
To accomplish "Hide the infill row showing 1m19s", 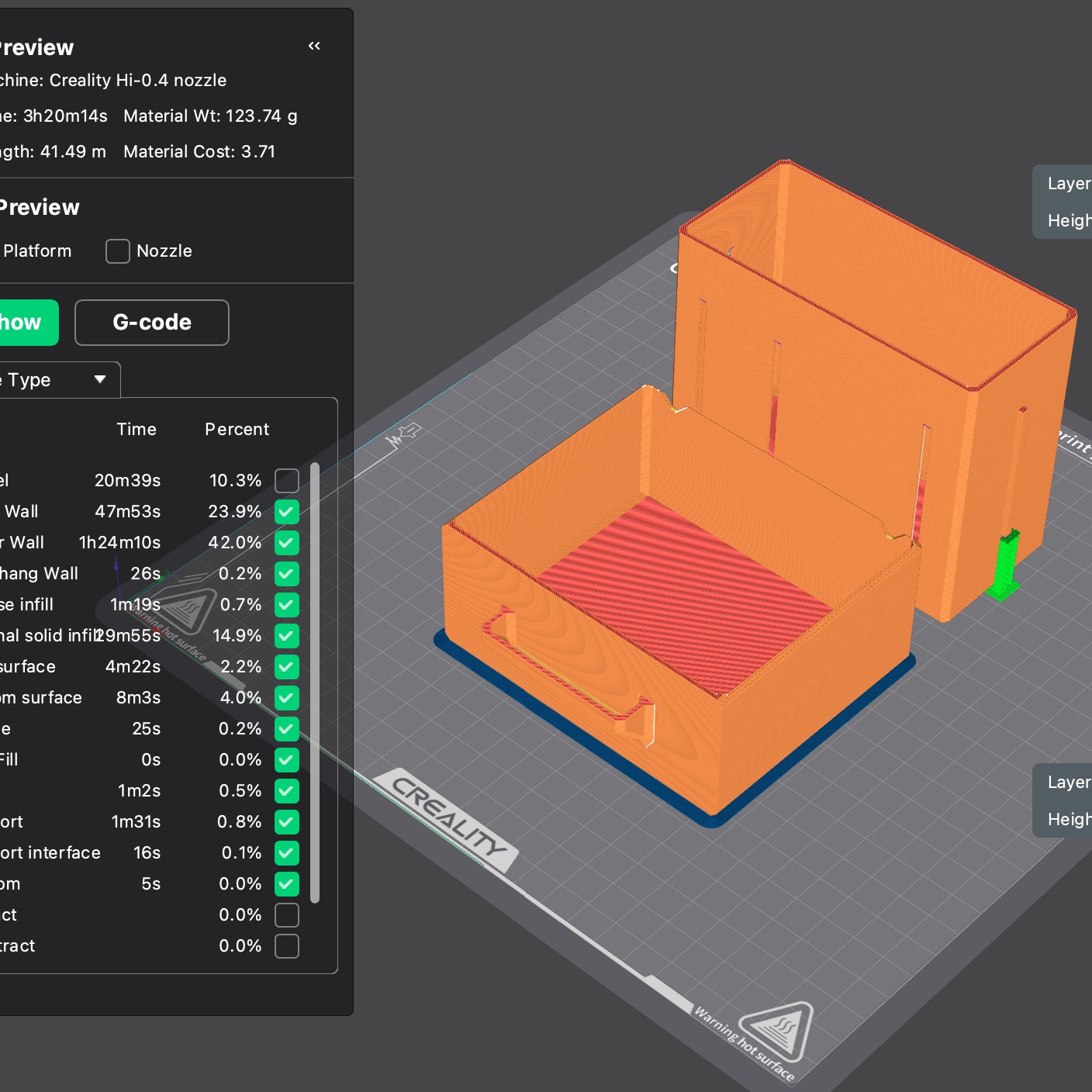I will (287, 605).
